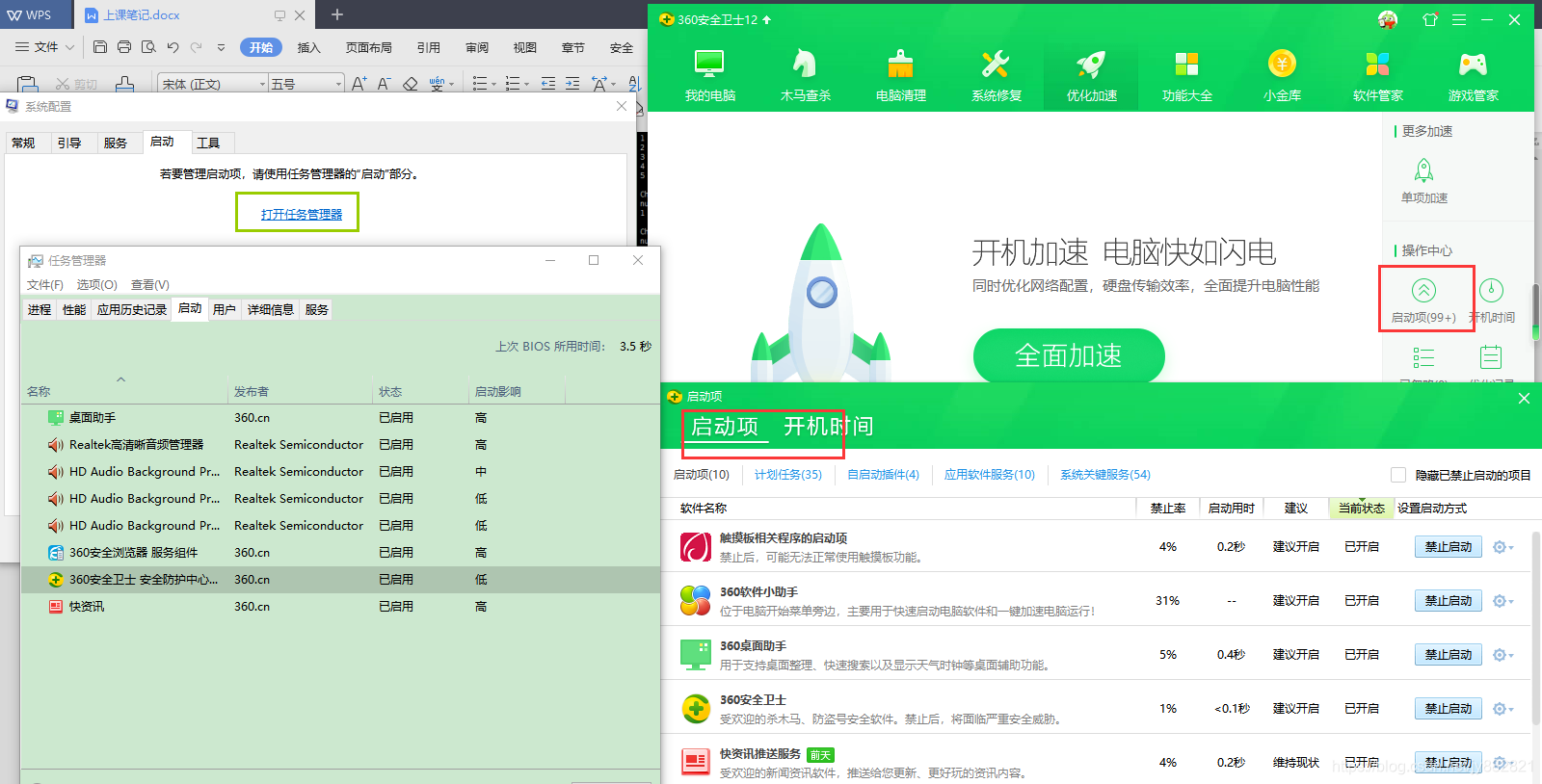Screen dimensions: 1542x784
Task: Open 软件管家 software manager icon
Action: tap(1377, 76)
